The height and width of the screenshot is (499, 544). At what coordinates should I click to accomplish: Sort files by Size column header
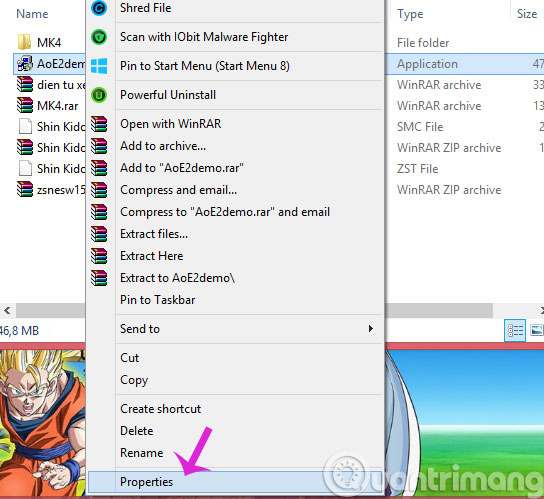click(x=527, y=14)
